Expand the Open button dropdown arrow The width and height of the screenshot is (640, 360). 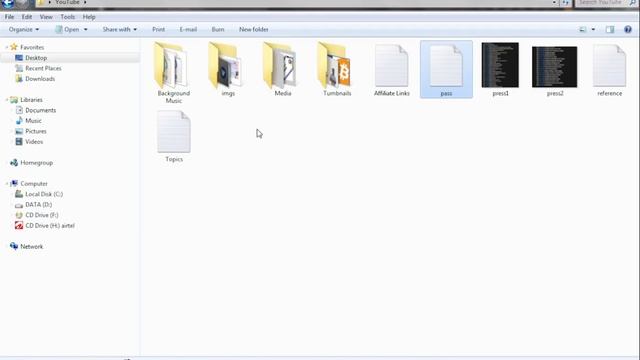click(x=85, y=29)
